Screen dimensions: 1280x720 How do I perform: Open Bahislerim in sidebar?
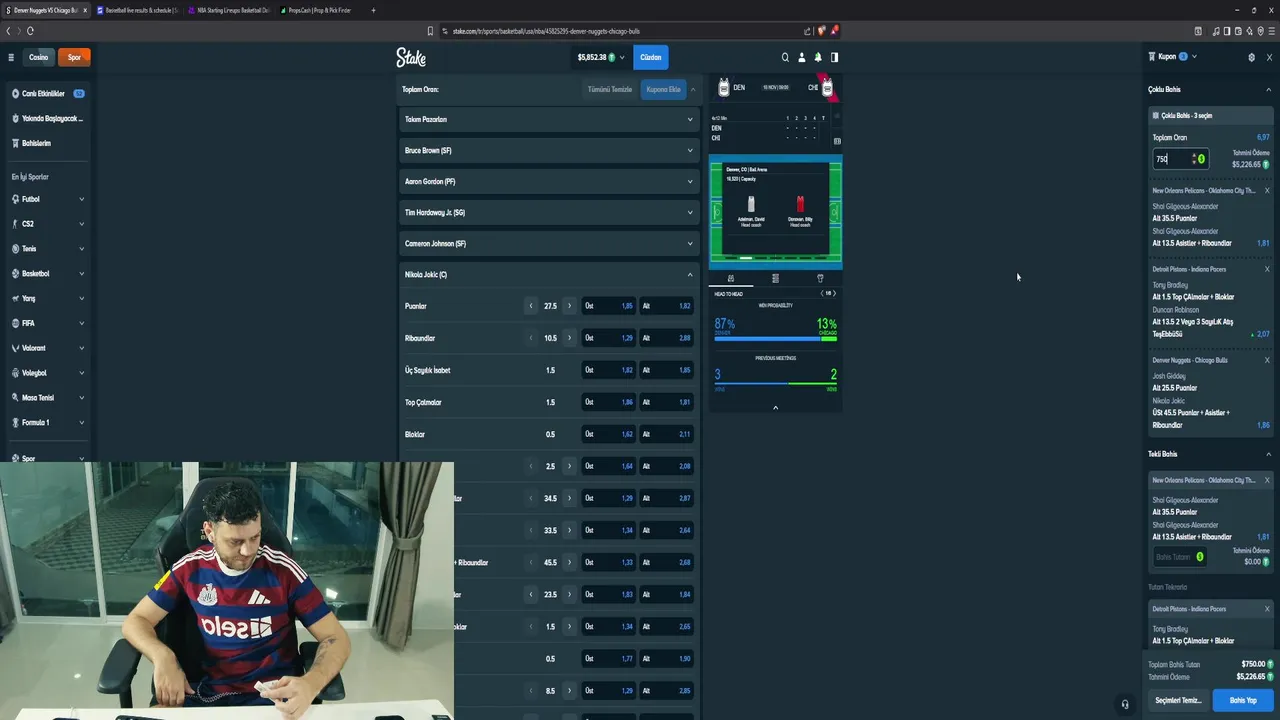click(47, 143)
